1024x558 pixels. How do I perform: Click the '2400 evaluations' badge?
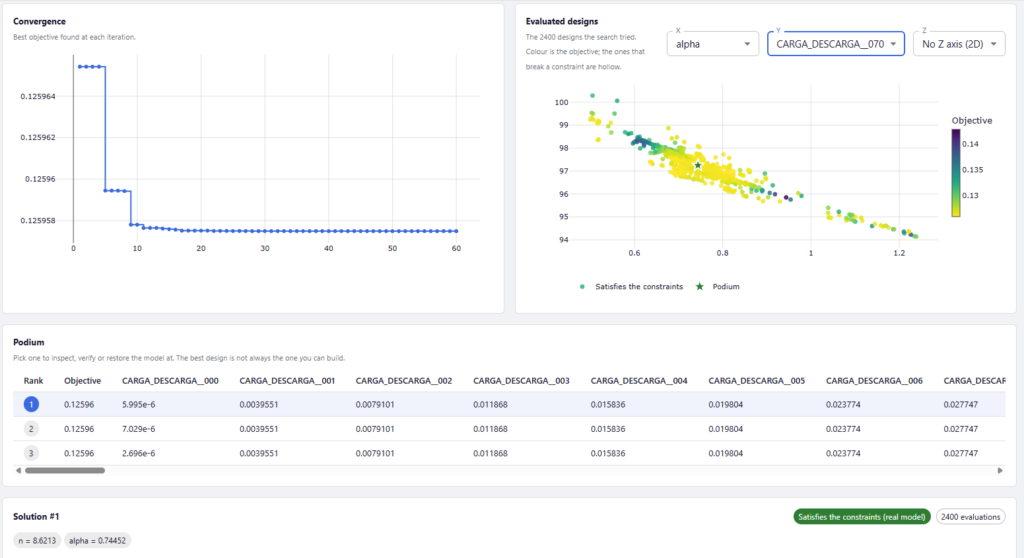(970, 517)
